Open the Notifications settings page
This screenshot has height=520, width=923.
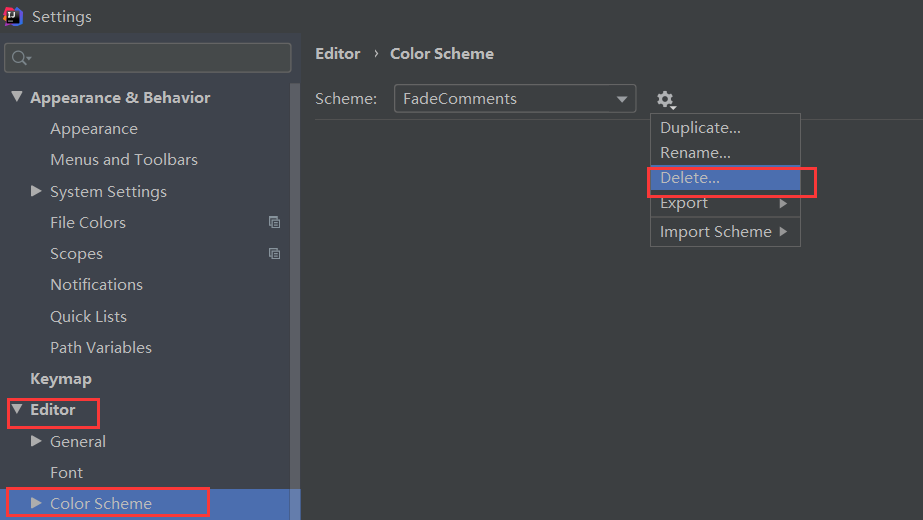tap(97, 284)
